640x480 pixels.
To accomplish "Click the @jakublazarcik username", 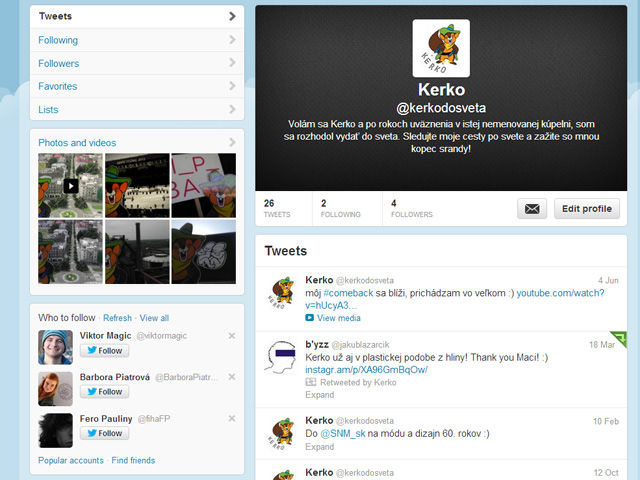I will 360,345.
